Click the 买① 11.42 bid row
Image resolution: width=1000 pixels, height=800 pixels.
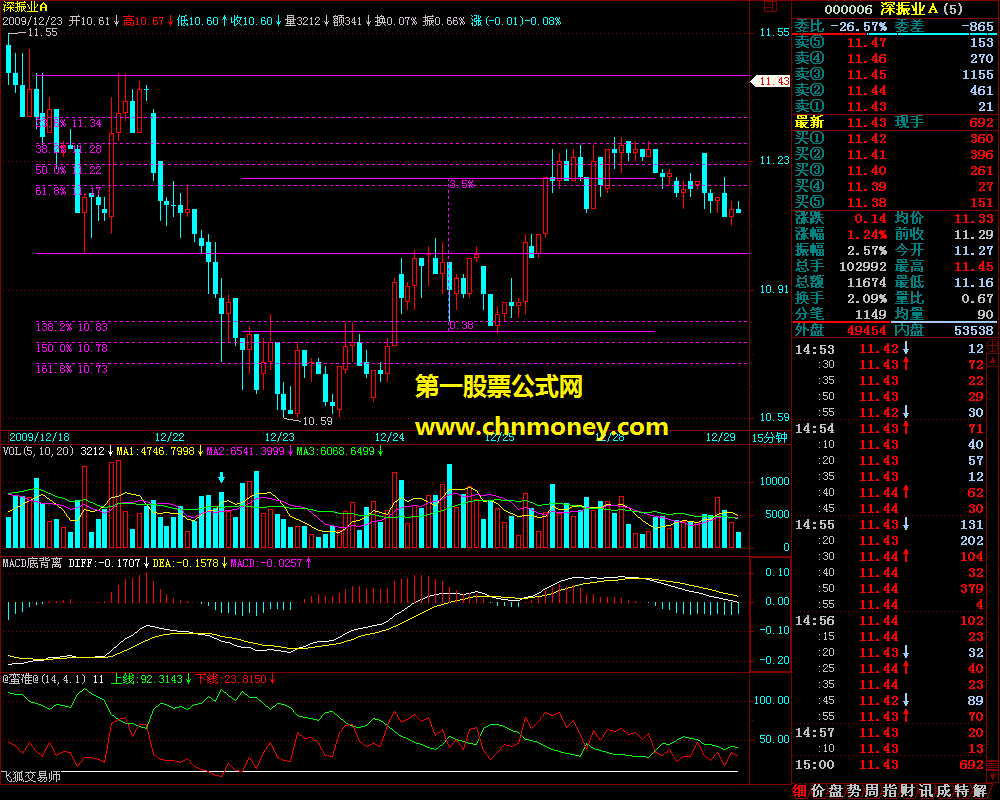[x=895, y=138]
